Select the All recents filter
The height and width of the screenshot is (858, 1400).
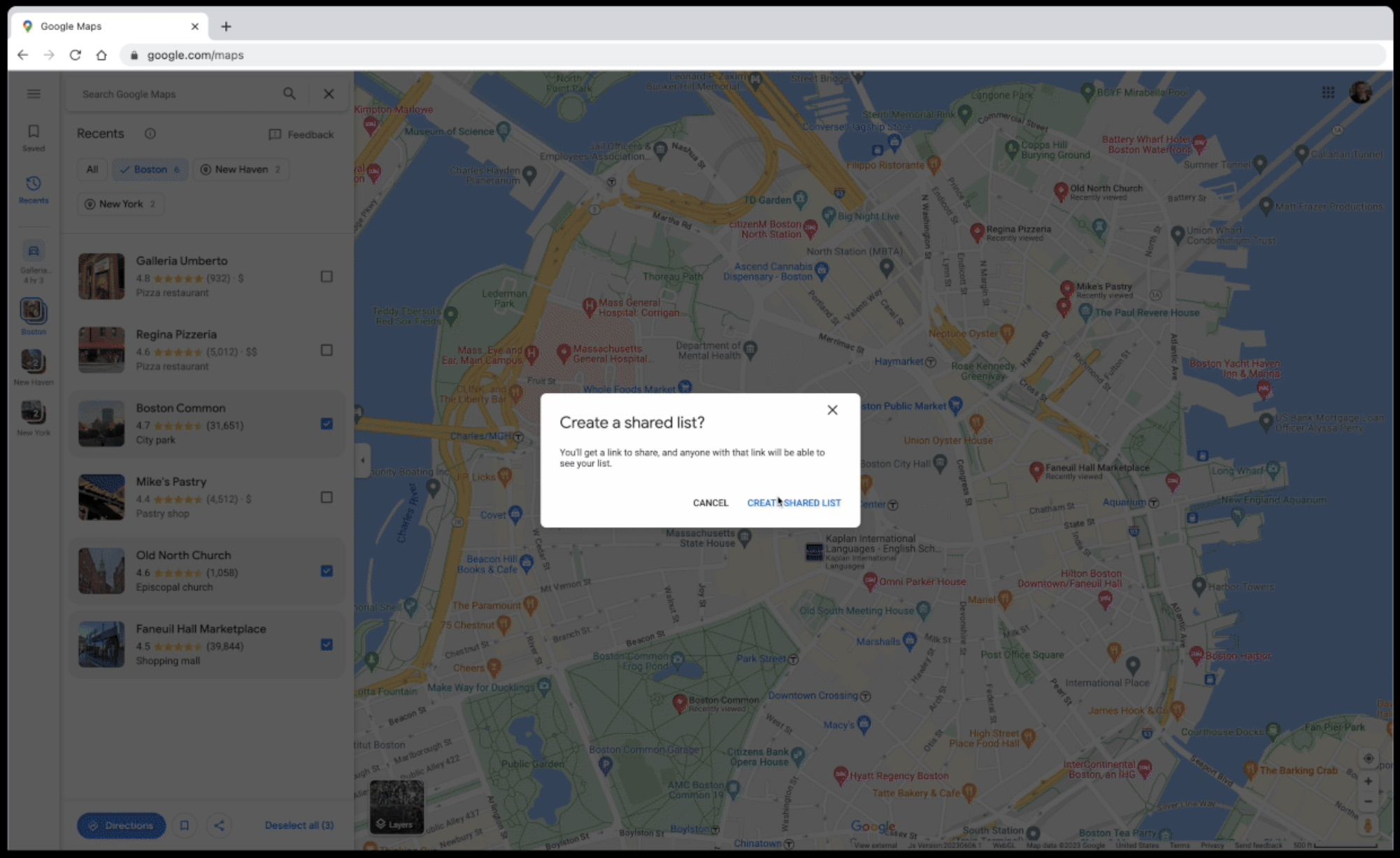92,169
